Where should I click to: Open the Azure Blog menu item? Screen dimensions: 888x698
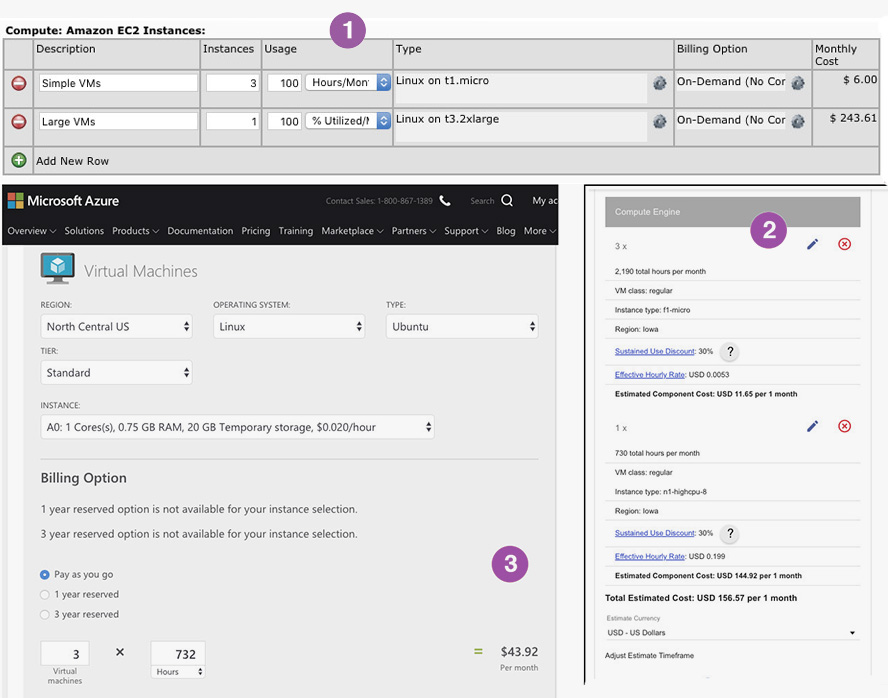506,231
